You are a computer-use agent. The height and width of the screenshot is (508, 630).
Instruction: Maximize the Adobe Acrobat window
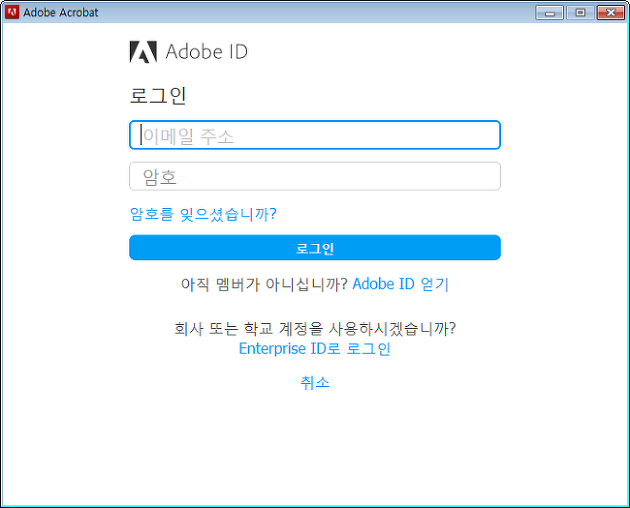click(x=580, y=13)
